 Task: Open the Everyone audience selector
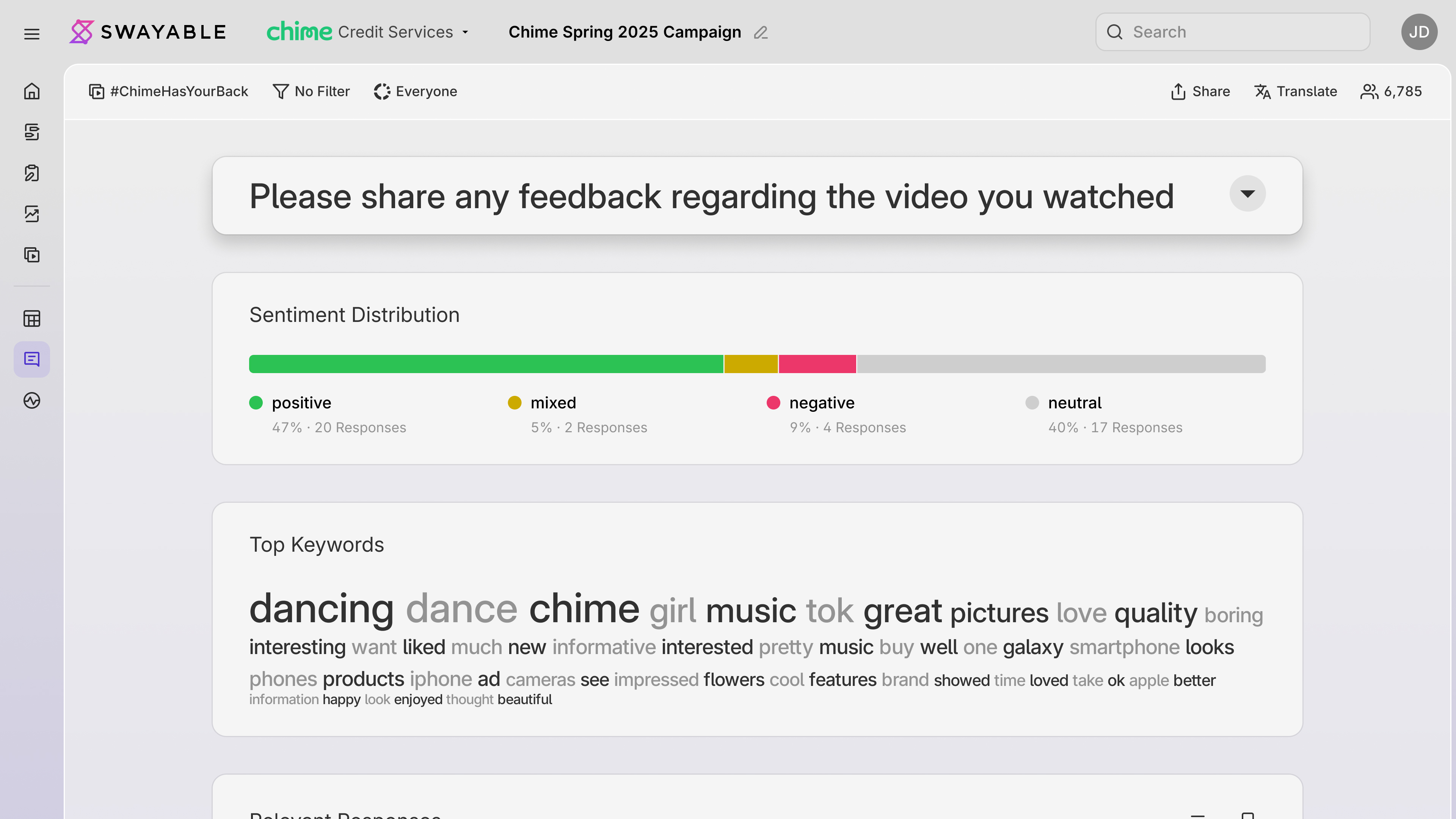416,91
